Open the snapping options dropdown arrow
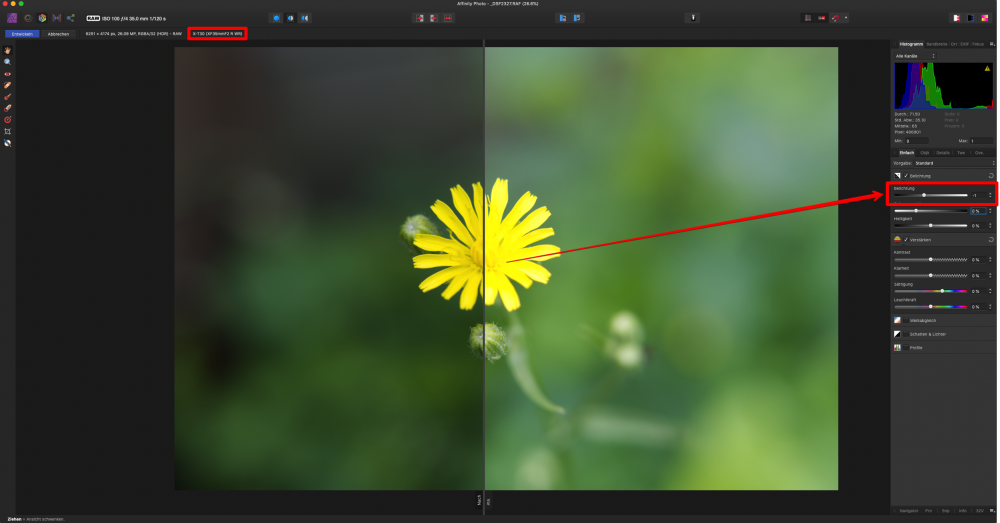The width and height of the screenshot is (1000, 523). point(846,18)
